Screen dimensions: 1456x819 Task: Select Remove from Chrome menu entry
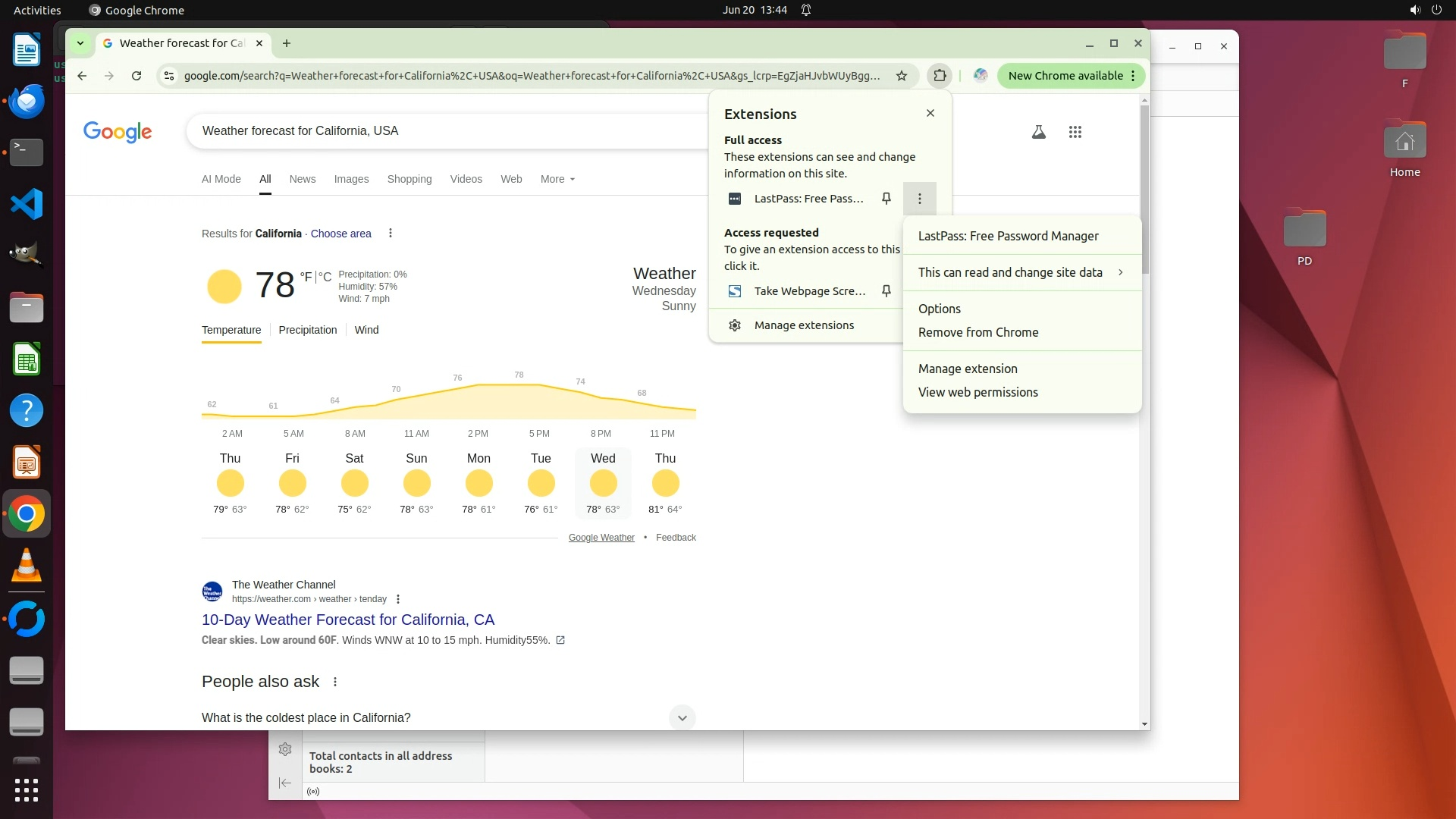pyautogui.click(x=978, y=332)
